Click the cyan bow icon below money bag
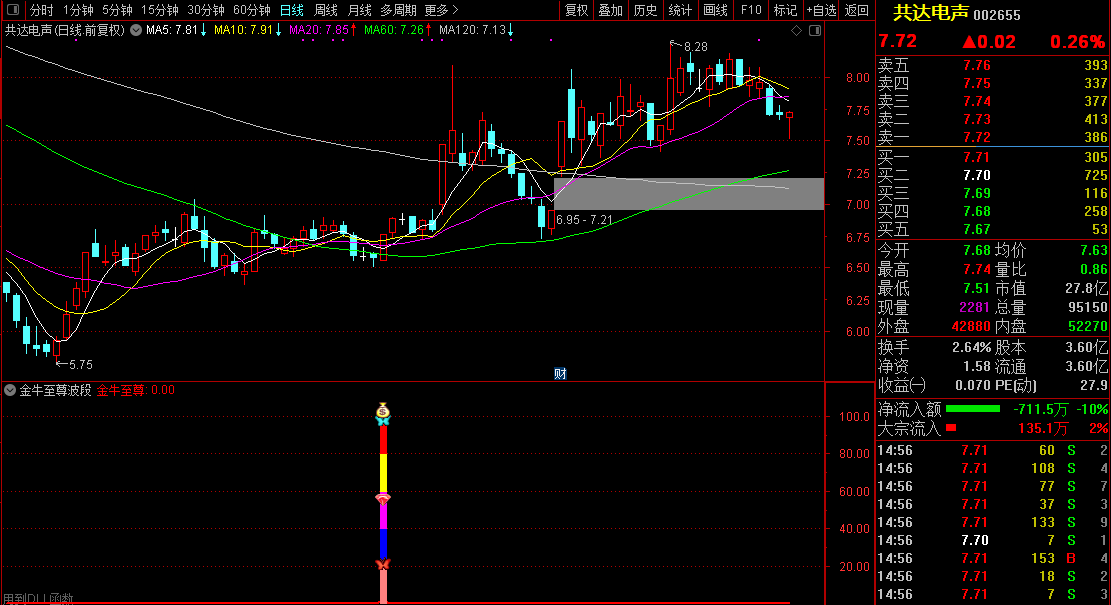The width and height of the screenshot is (1111, 605). [382, 422]
